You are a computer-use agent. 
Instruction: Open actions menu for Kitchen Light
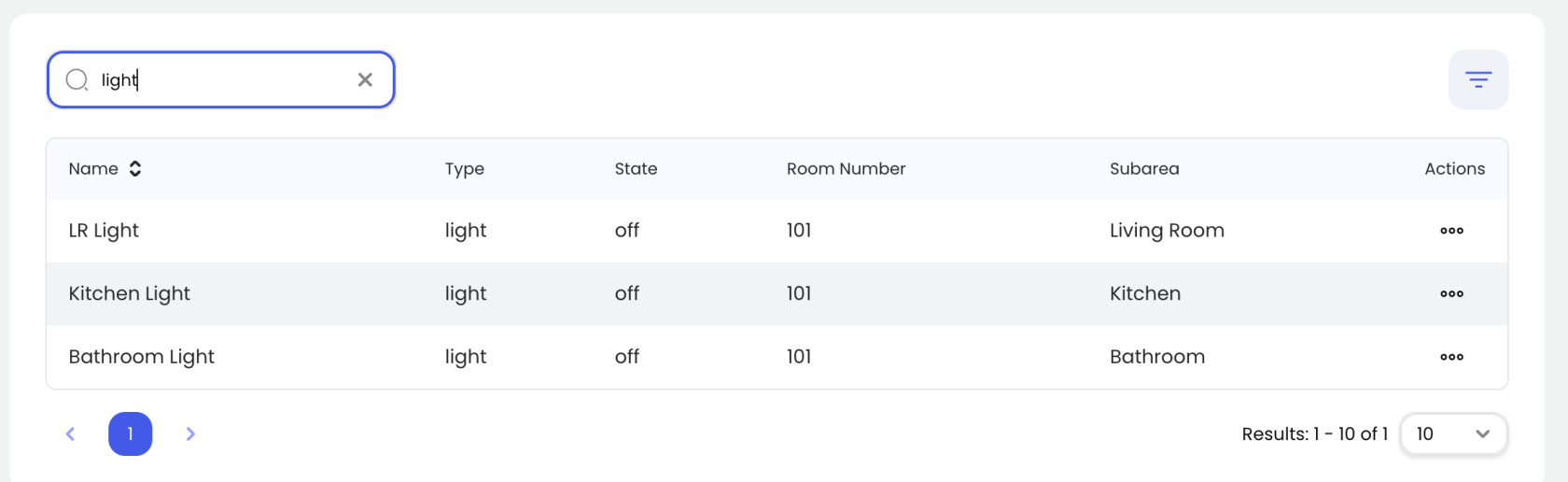pyautogui.click(x=1451, y=293)
